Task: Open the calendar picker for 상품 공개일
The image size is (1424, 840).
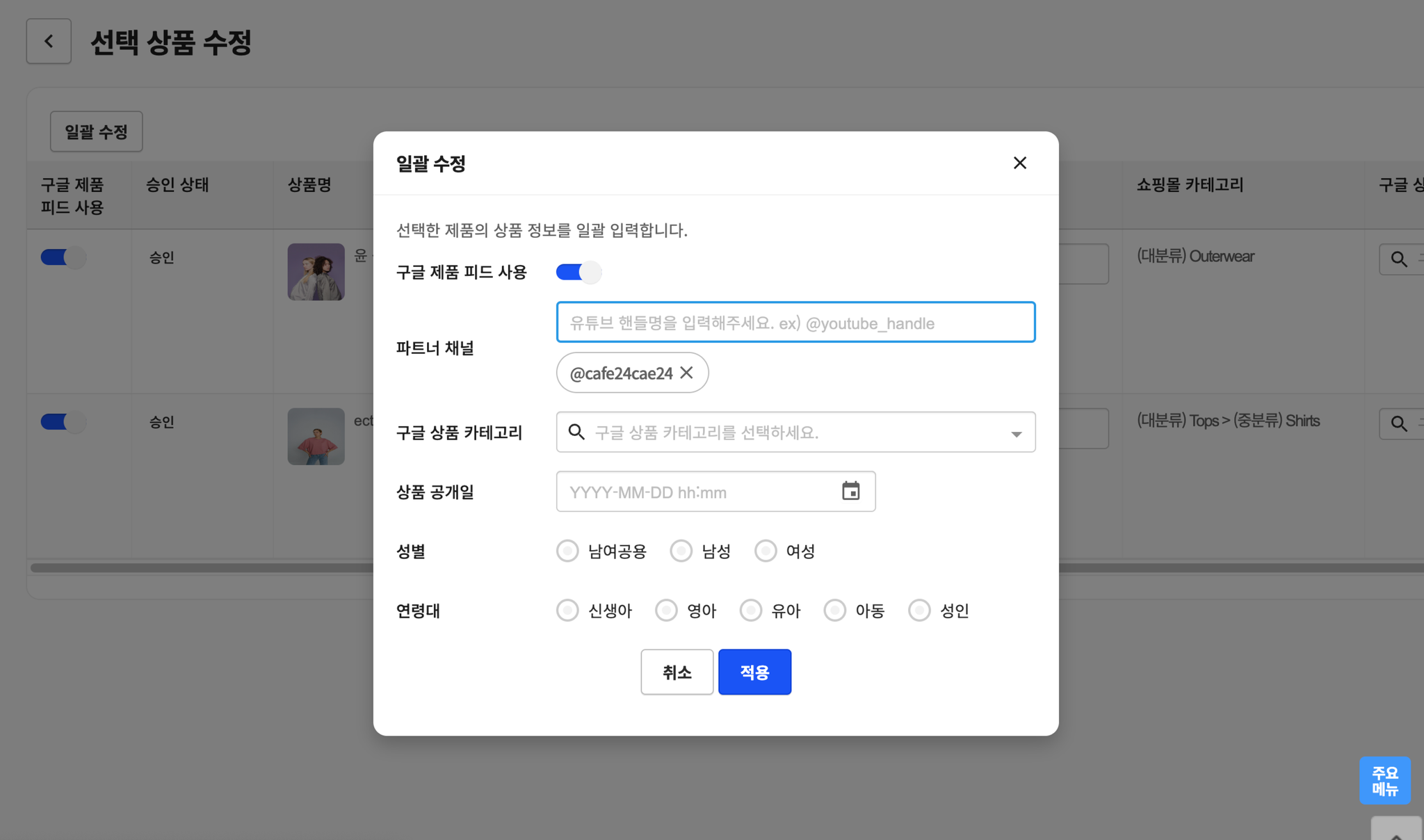Action: tap(850, 491)
